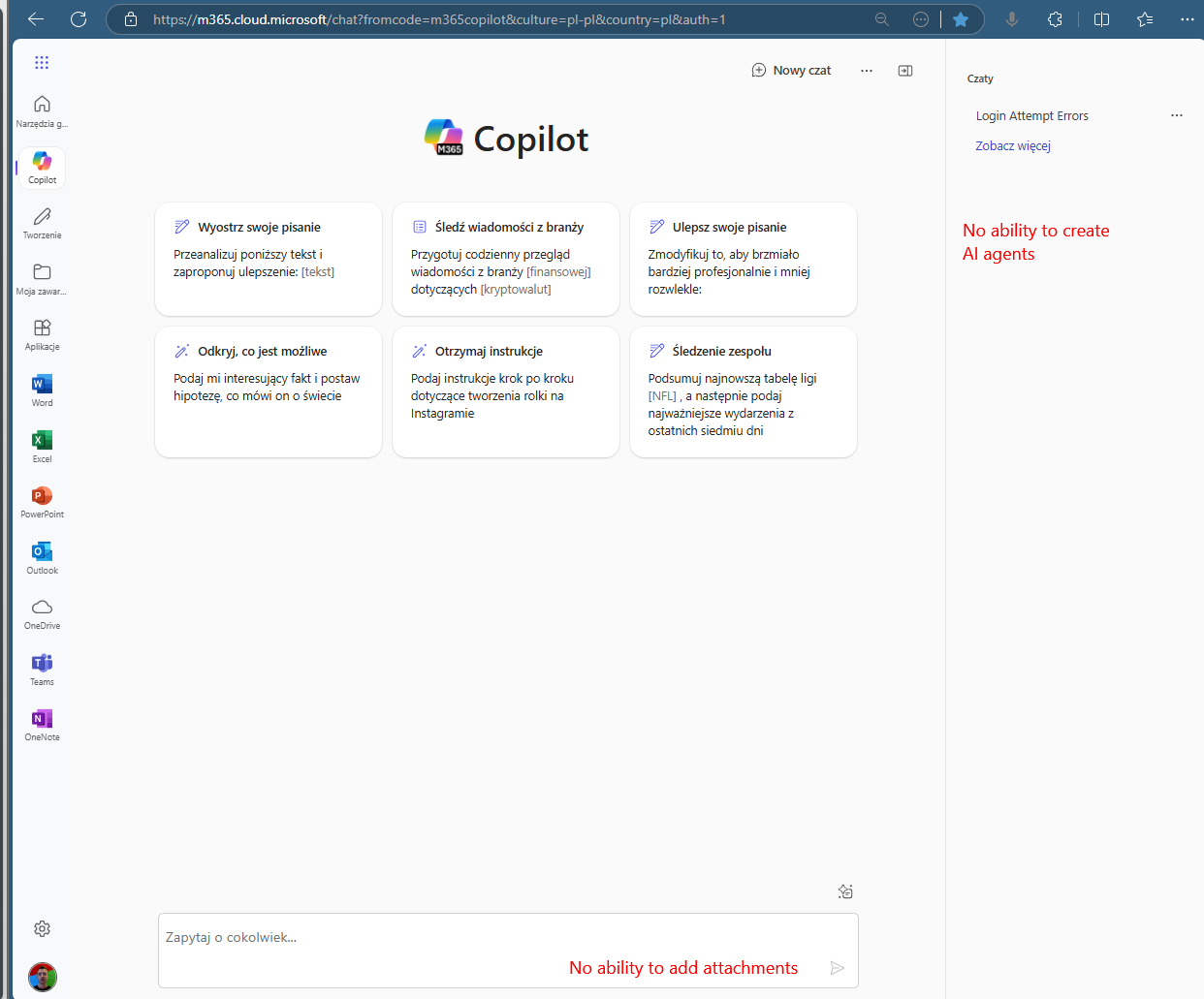Click the Zobacz więcej link
This screenshot has width=1204, height=999.
[x=1012, y=145]
